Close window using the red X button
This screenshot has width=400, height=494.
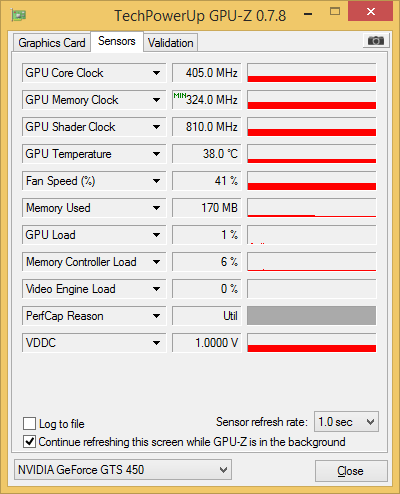point(370,12)
